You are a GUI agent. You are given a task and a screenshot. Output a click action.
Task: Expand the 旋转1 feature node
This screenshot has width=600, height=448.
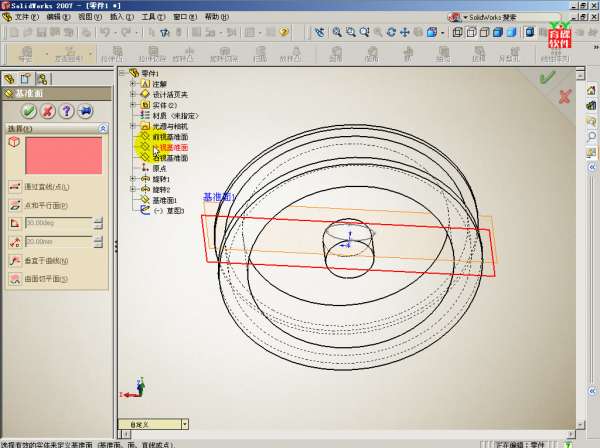click(132, 179)
